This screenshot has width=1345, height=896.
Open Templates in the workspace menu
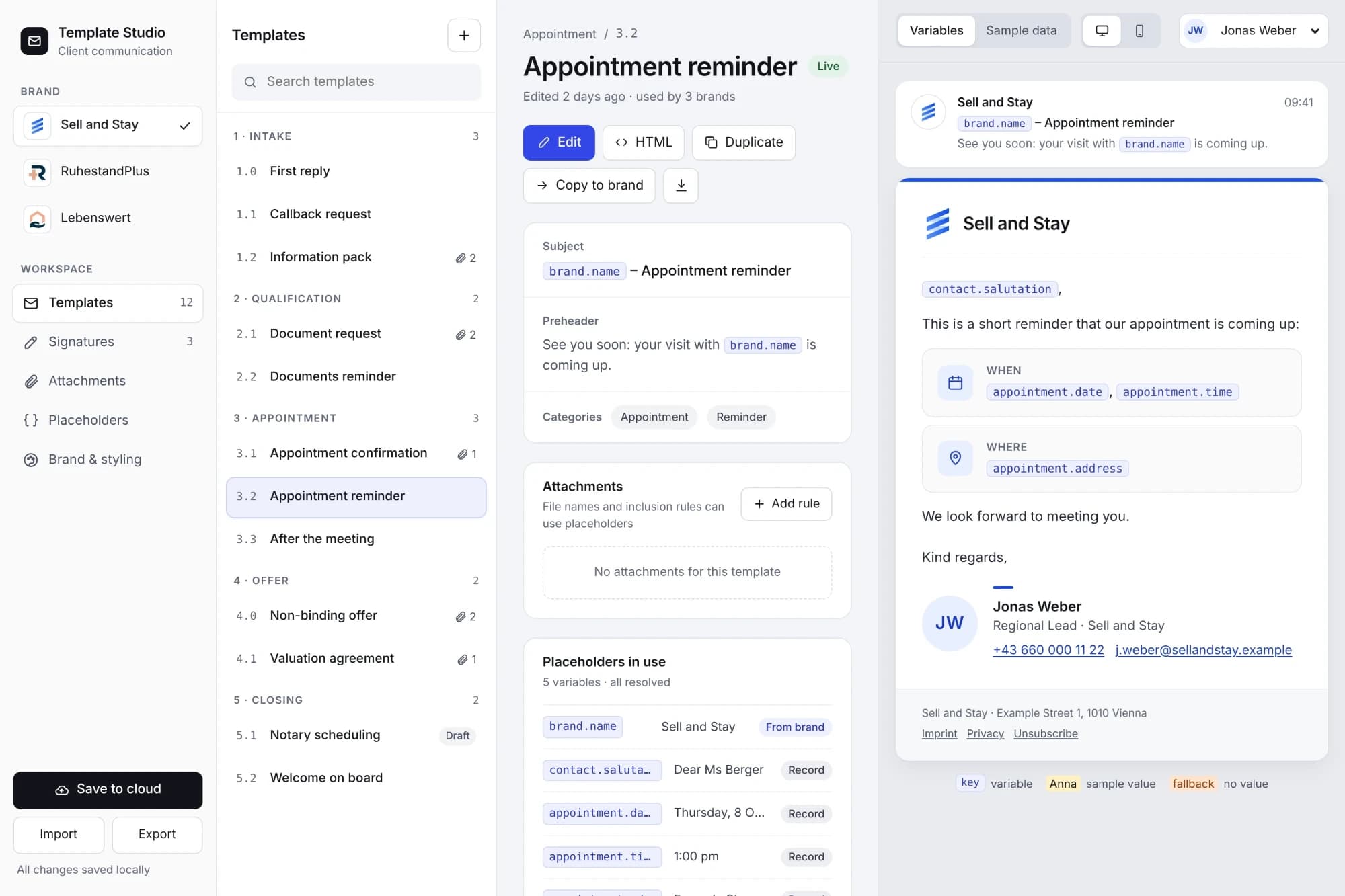(x=108, y=303)
